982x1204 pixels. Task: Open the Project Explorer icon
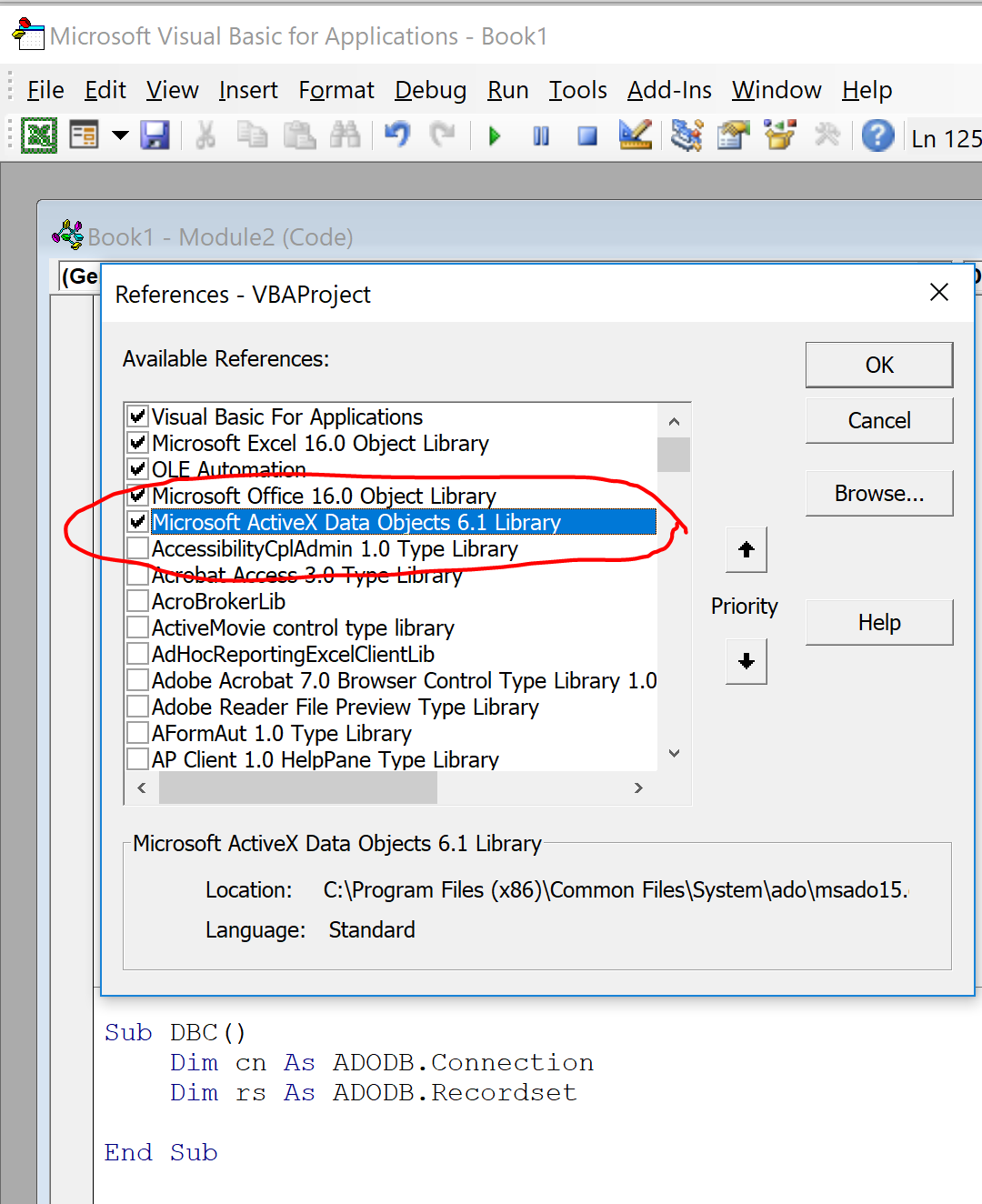coord(686,136)
